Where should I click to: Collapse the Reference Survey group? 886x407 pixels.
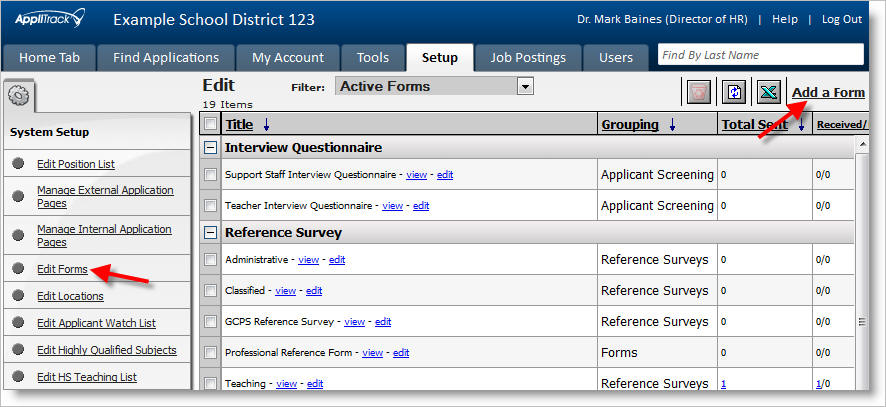[x=210, y=233]
